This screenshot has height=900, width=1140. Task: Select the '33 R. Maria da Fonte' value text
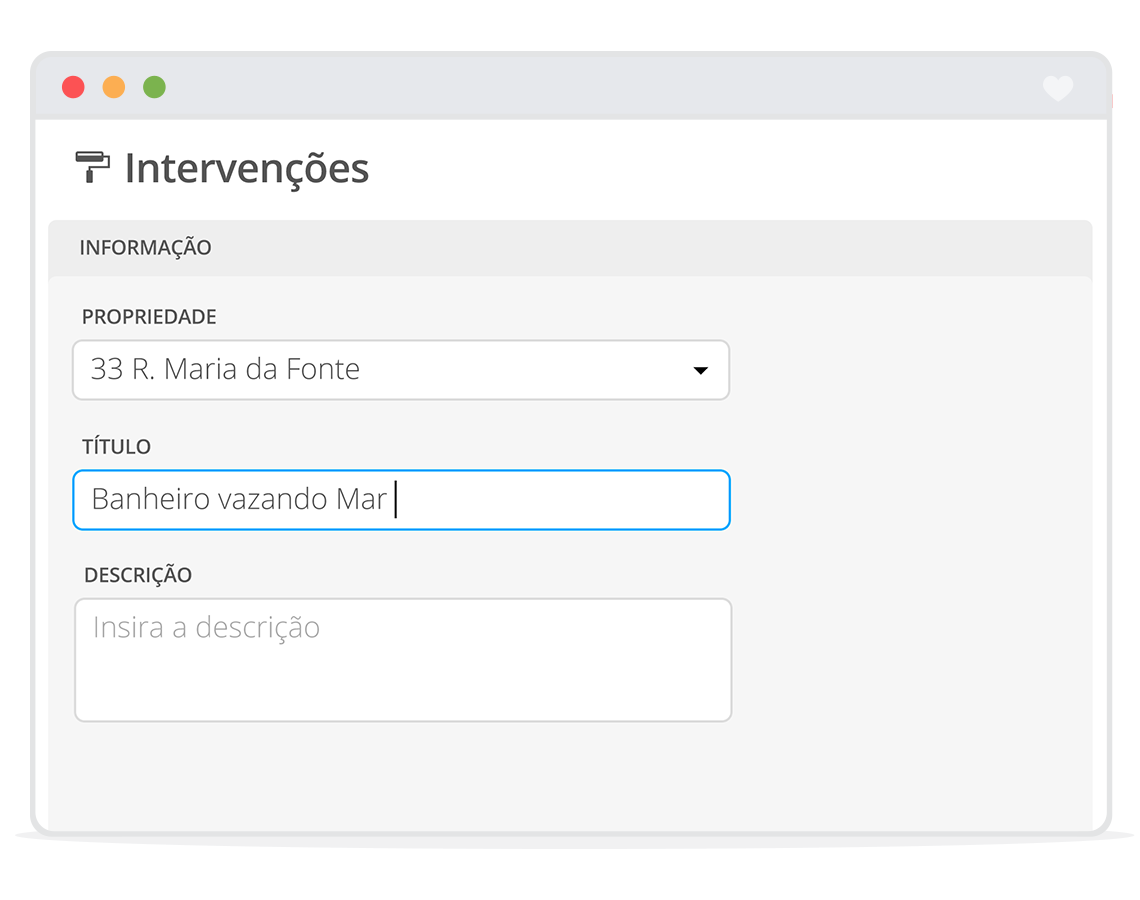pyautogui.click(x=225, y=370)
